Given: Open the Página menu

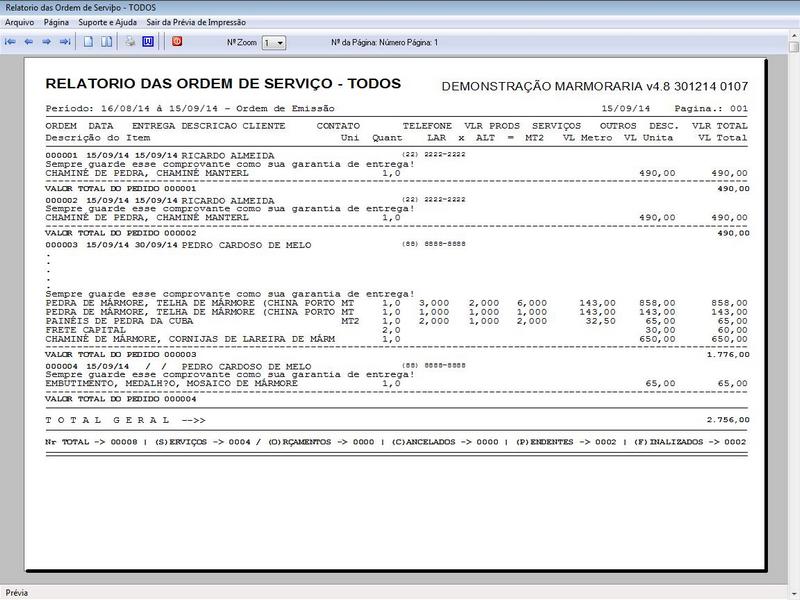Looking at the screenshot, I should pos(56,22).
